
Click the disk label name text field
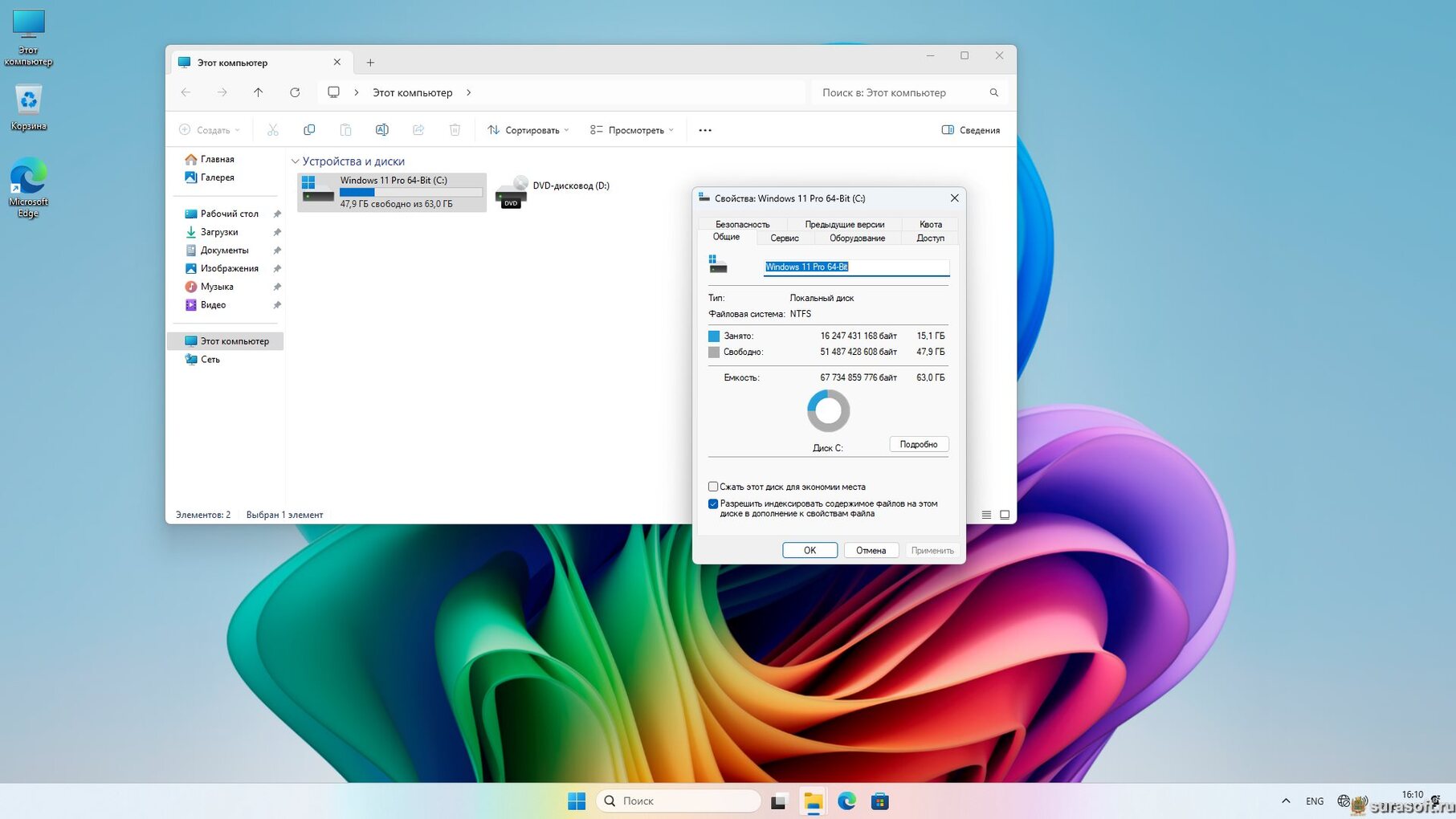856,267
